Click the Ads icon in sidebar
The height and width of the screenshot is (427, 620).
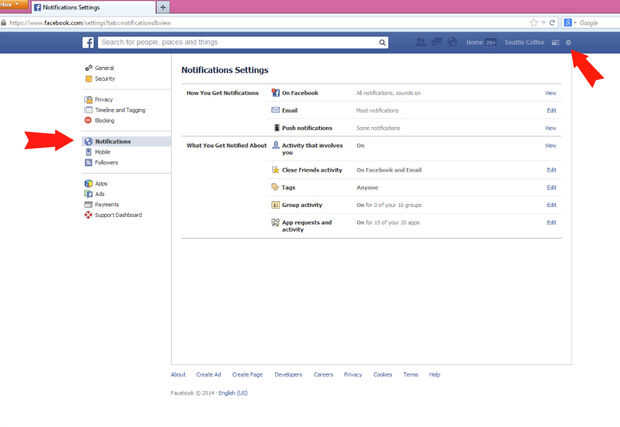coord(89,194)
